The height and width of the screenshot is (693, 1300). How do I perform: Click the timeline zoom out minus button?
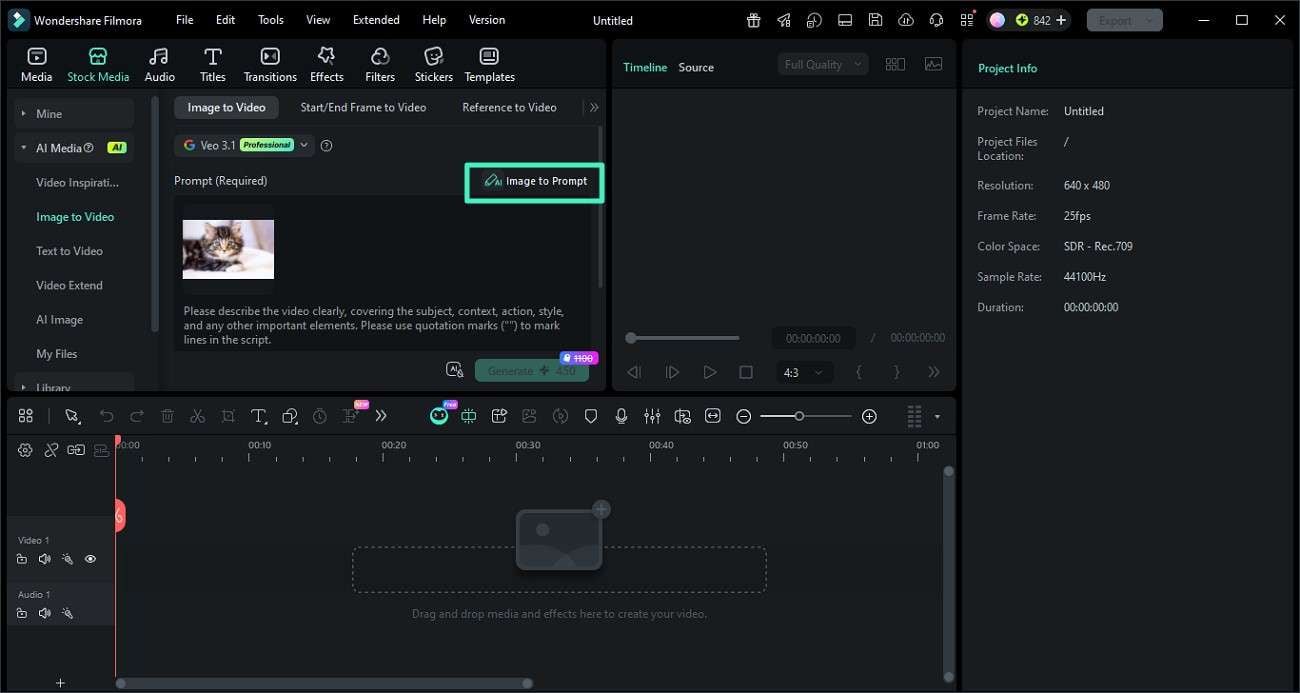click(743, 416)
